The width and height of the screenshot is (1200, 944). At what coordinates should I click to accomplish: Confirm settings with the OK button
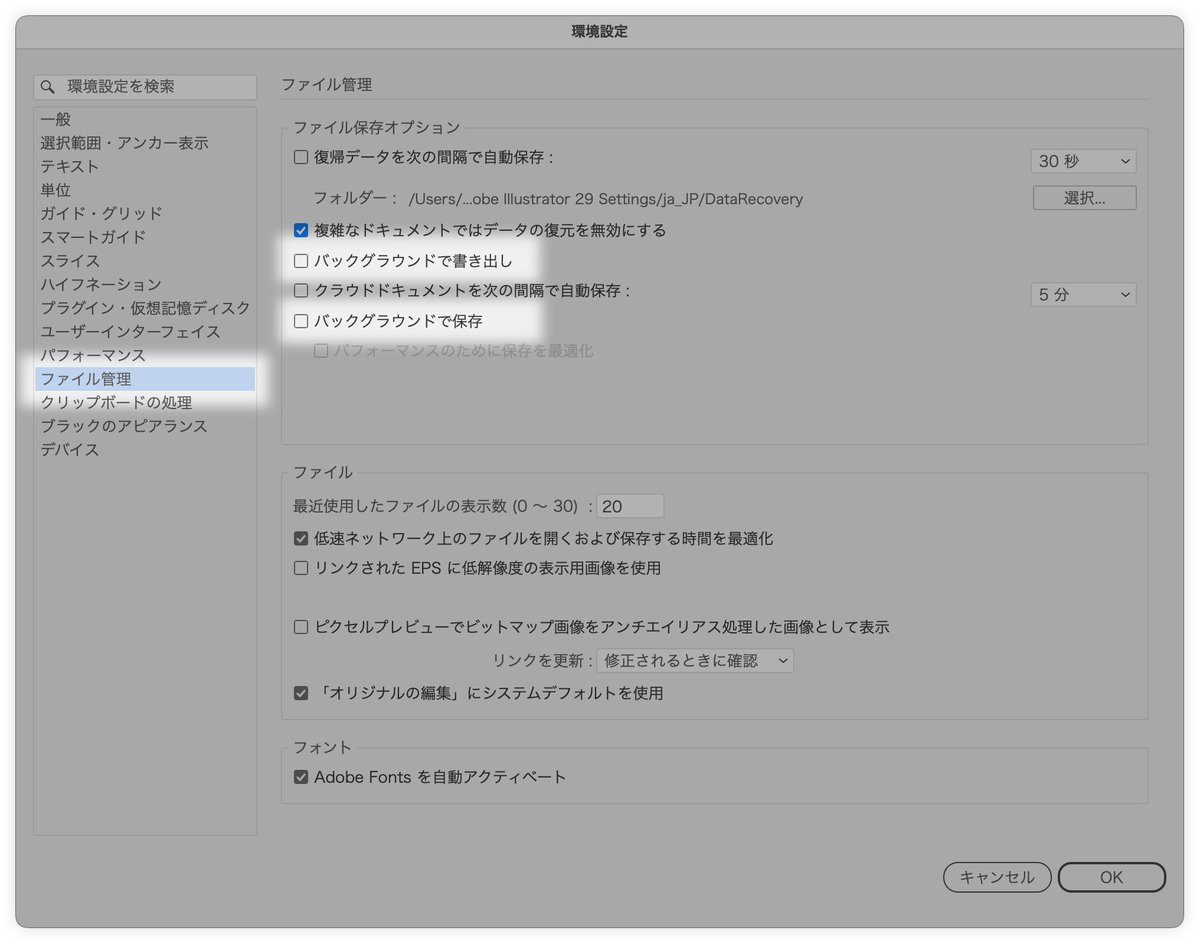tap(1111, 877)
